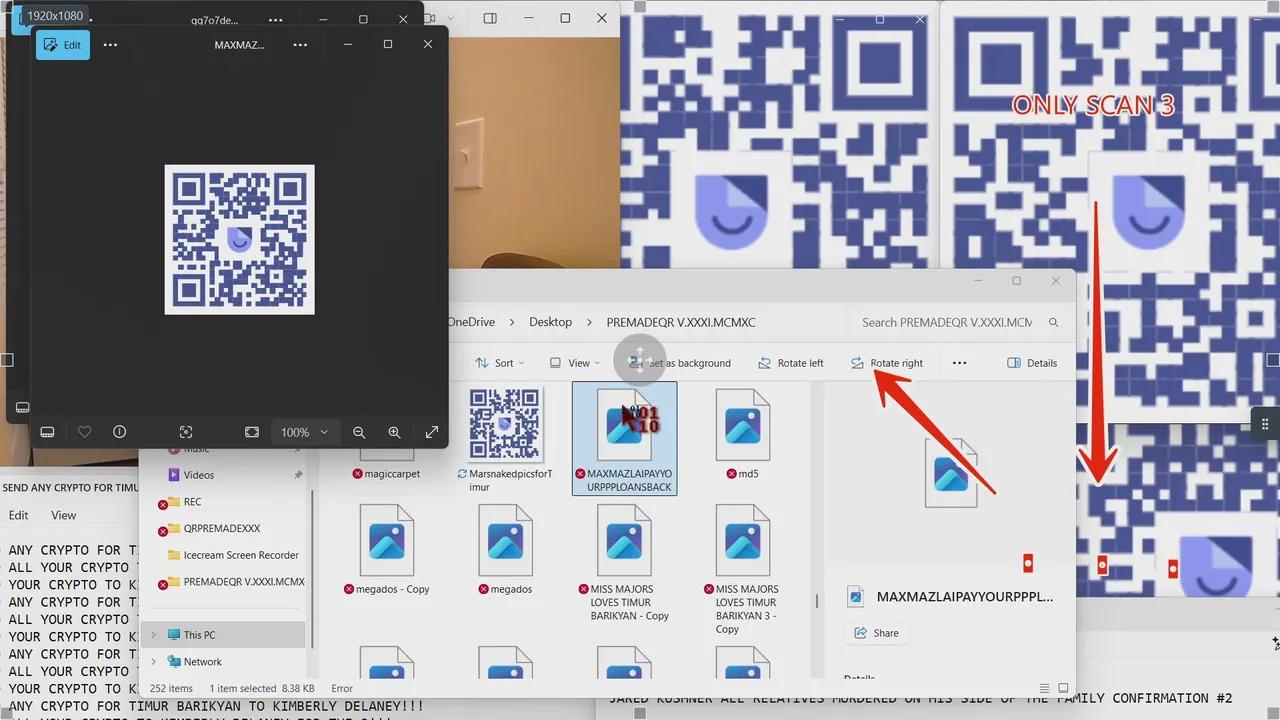Open the View dropdown in File Explorer
The width and height of the screenshot is (1280, 720).
574,363
